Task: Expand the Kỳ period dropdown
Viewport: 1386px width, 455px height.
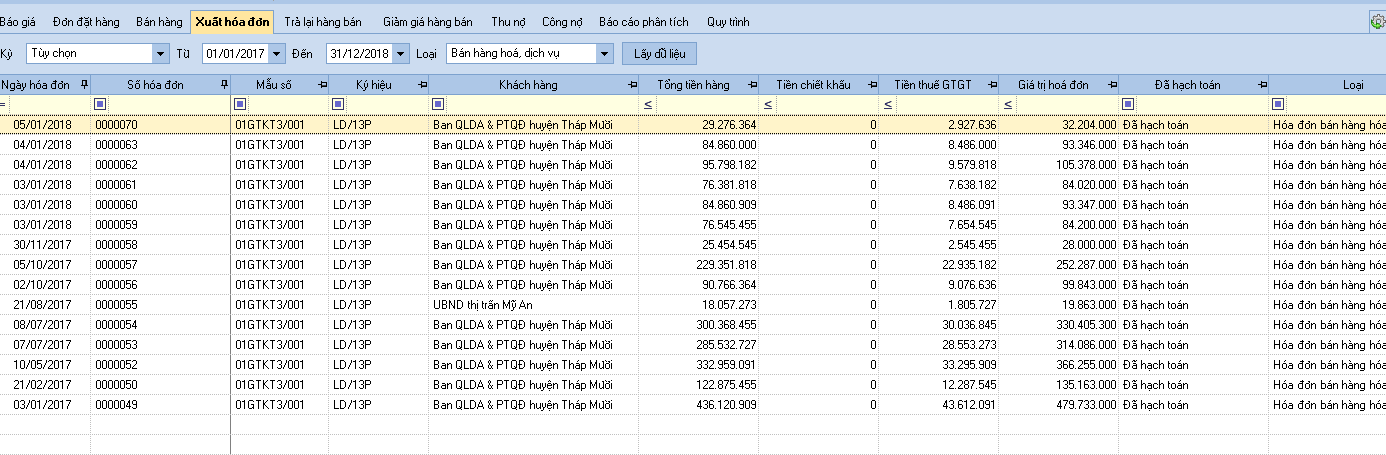Action: [x=161, y=53]
